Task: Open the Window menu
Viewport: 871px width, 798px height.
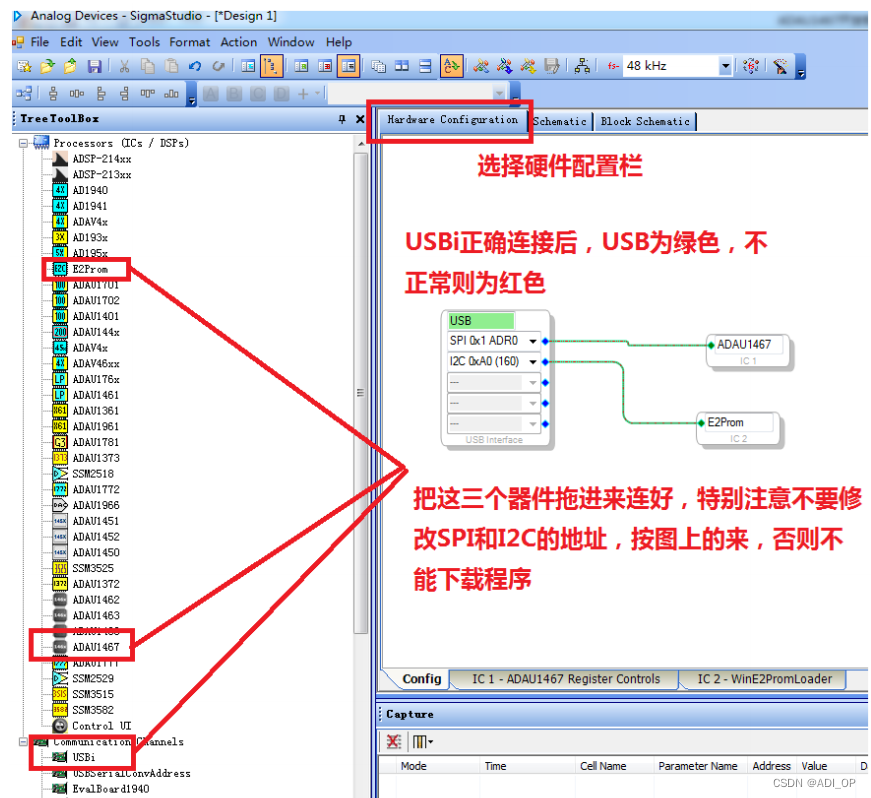Action: point(291,42)
